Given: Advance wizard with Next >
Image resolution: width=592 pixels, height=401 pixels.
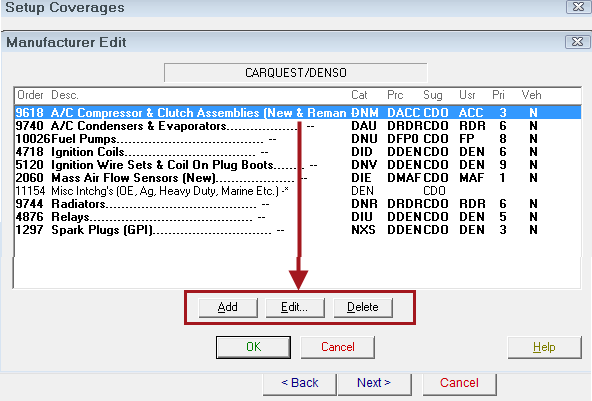Looking at the screenshot, I should tap(374, 383).
